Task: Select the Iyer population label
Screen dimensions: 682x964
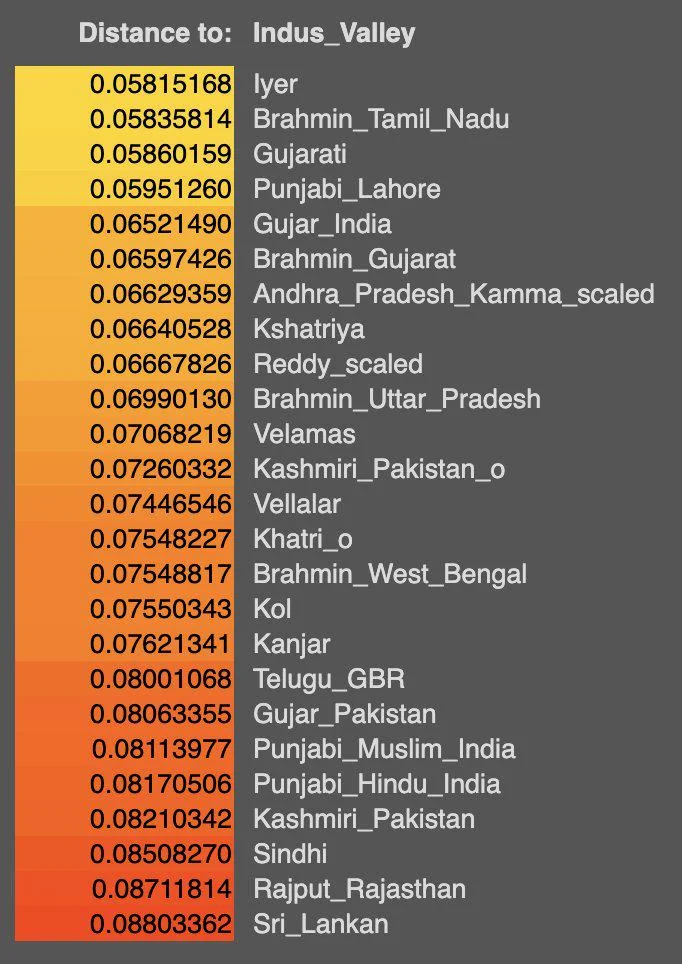Action: (275, 84)
